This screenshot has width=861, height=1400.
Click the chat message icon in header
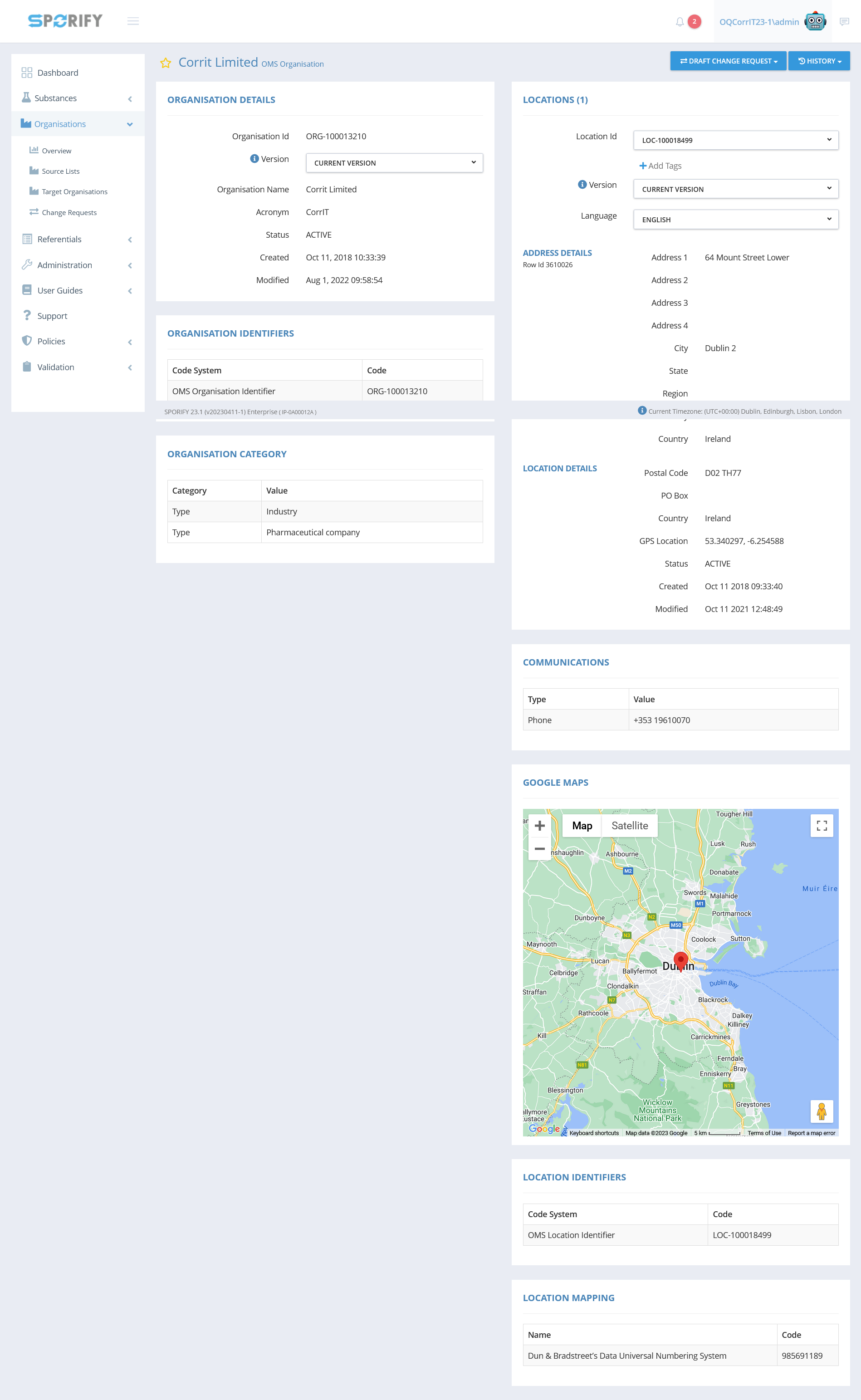click(844, 22)
